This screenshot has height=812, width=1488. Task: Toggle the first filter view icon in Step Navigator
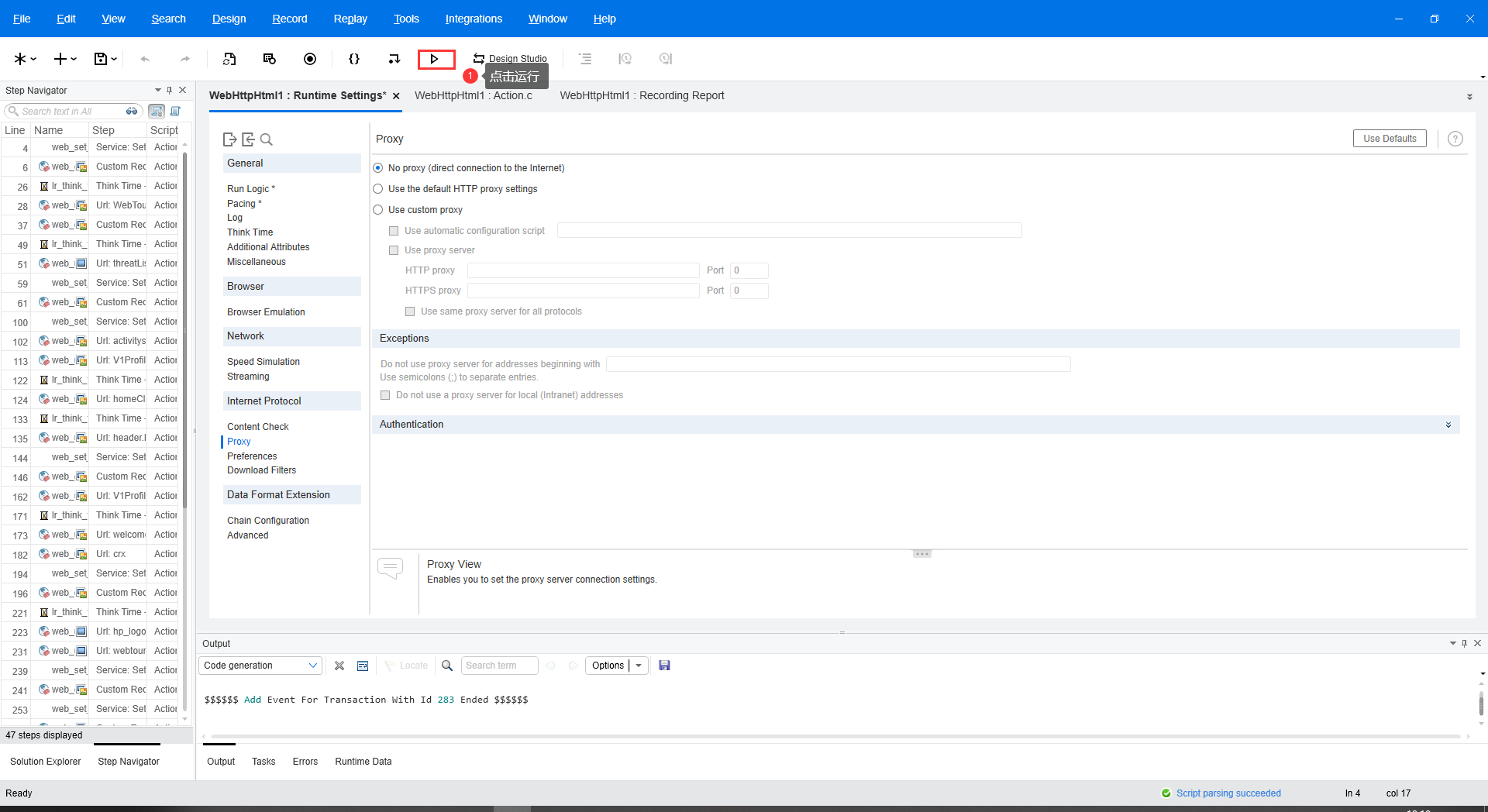(x=157, y=111)
